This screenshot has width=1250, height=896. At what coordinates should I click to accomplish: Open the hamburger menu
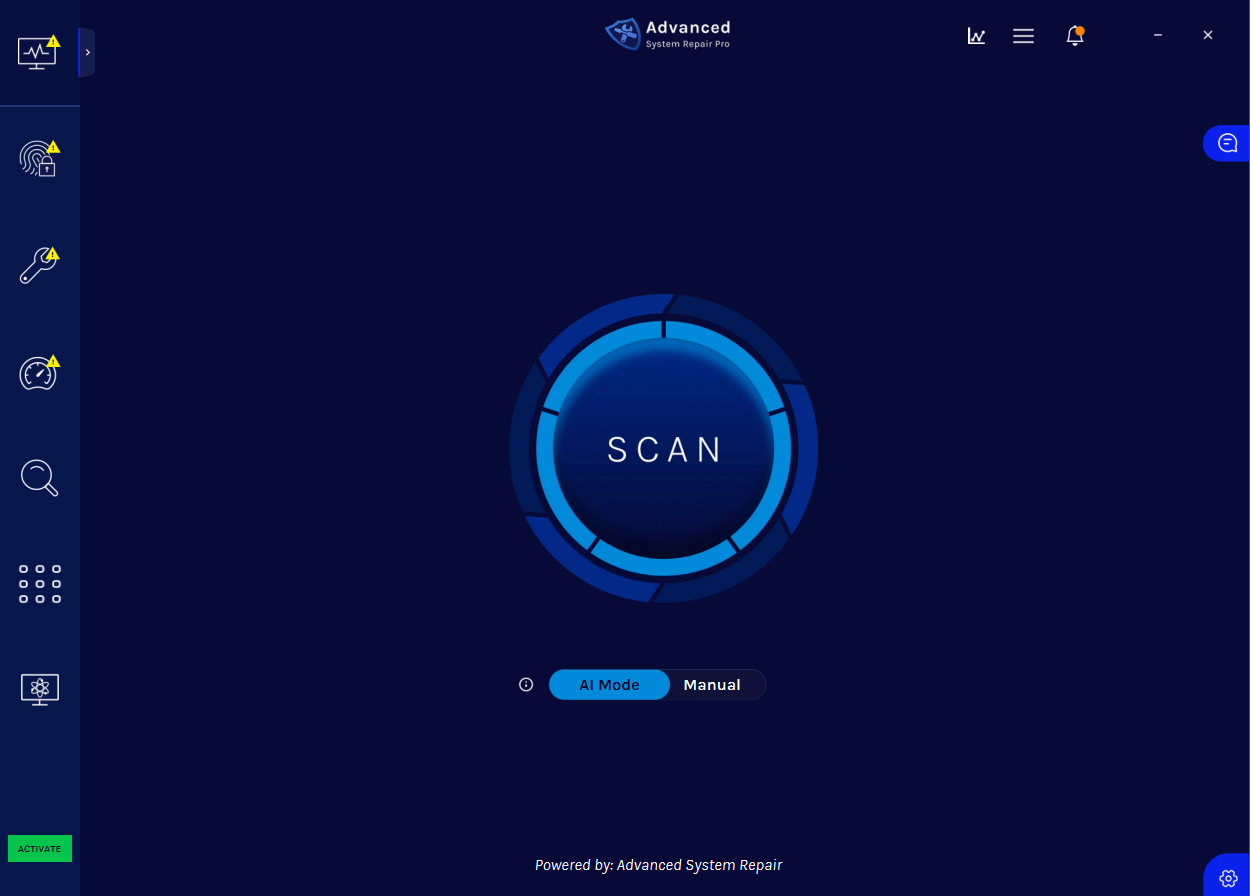[1023, 36]
